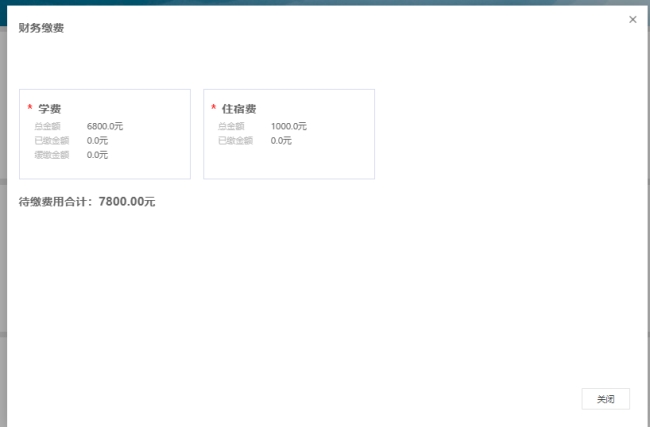Viewport: 650px width, 428px height.
Task: Close the 财务缴费 dialog with the X icon
Action: [x=632, y=19]
